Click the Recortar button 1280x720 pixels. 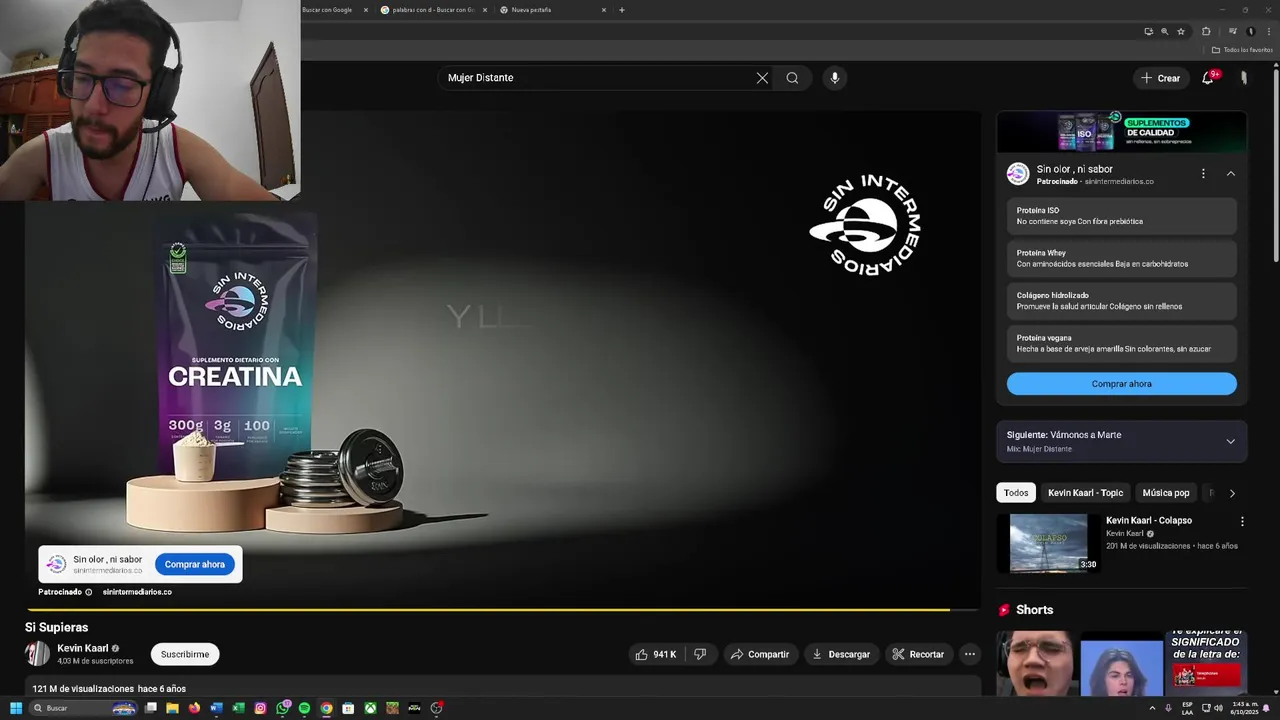pyautogui.click(x=918, y=654)
